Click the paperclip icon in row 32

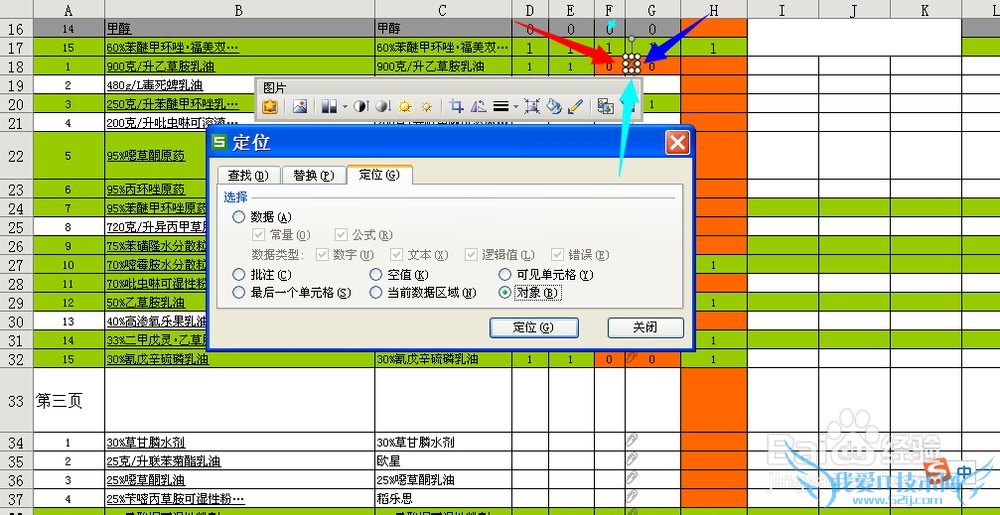[632, 358]
